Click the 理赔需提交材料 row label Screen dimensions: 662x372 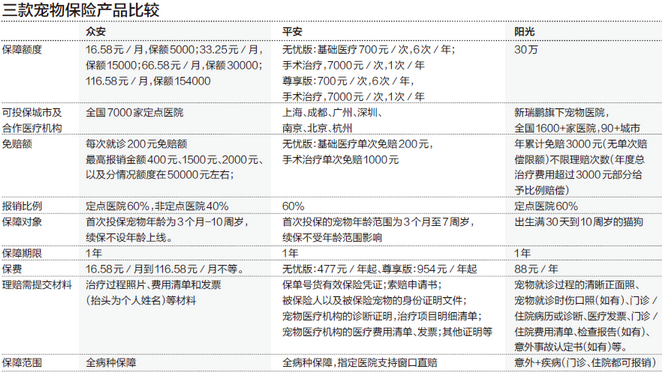pyautogui.click(x=37, y=285)
